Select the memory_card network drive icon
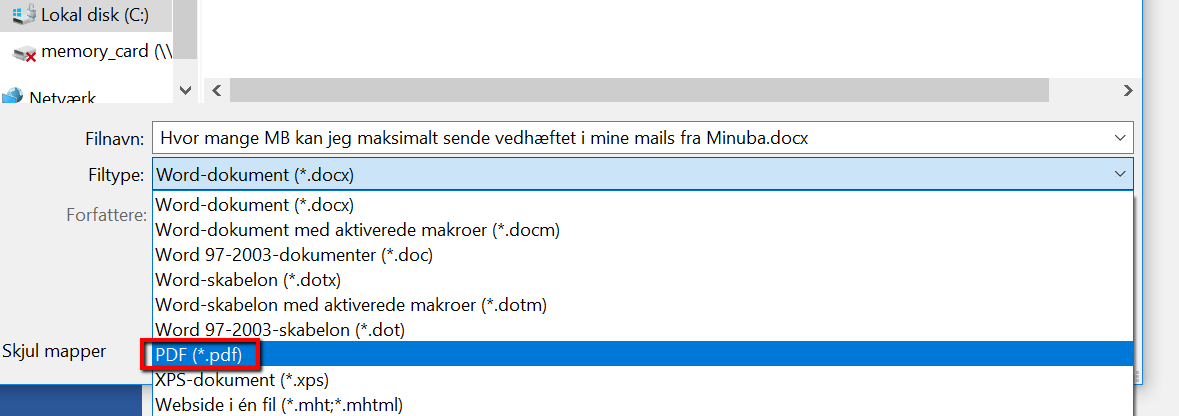This screenshot has height=416, width=1179. pos(24,53)
